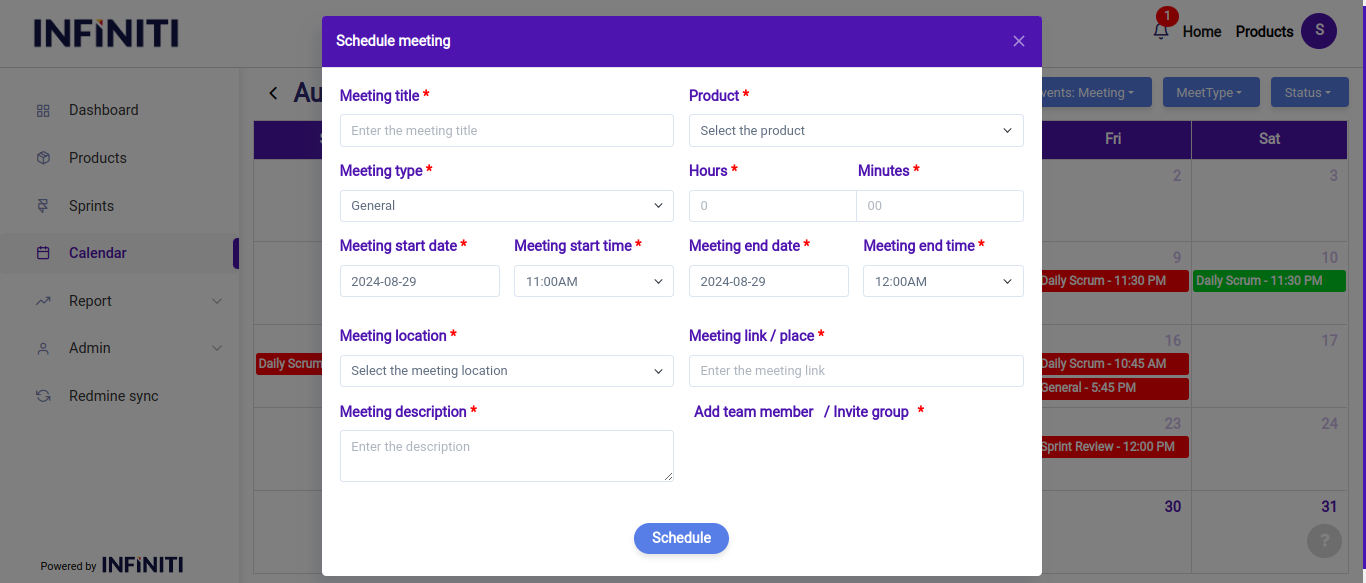This screenshot has width=1366, height=583.
Task: Click the Report trend icon in sidebar
Action: 43,301
